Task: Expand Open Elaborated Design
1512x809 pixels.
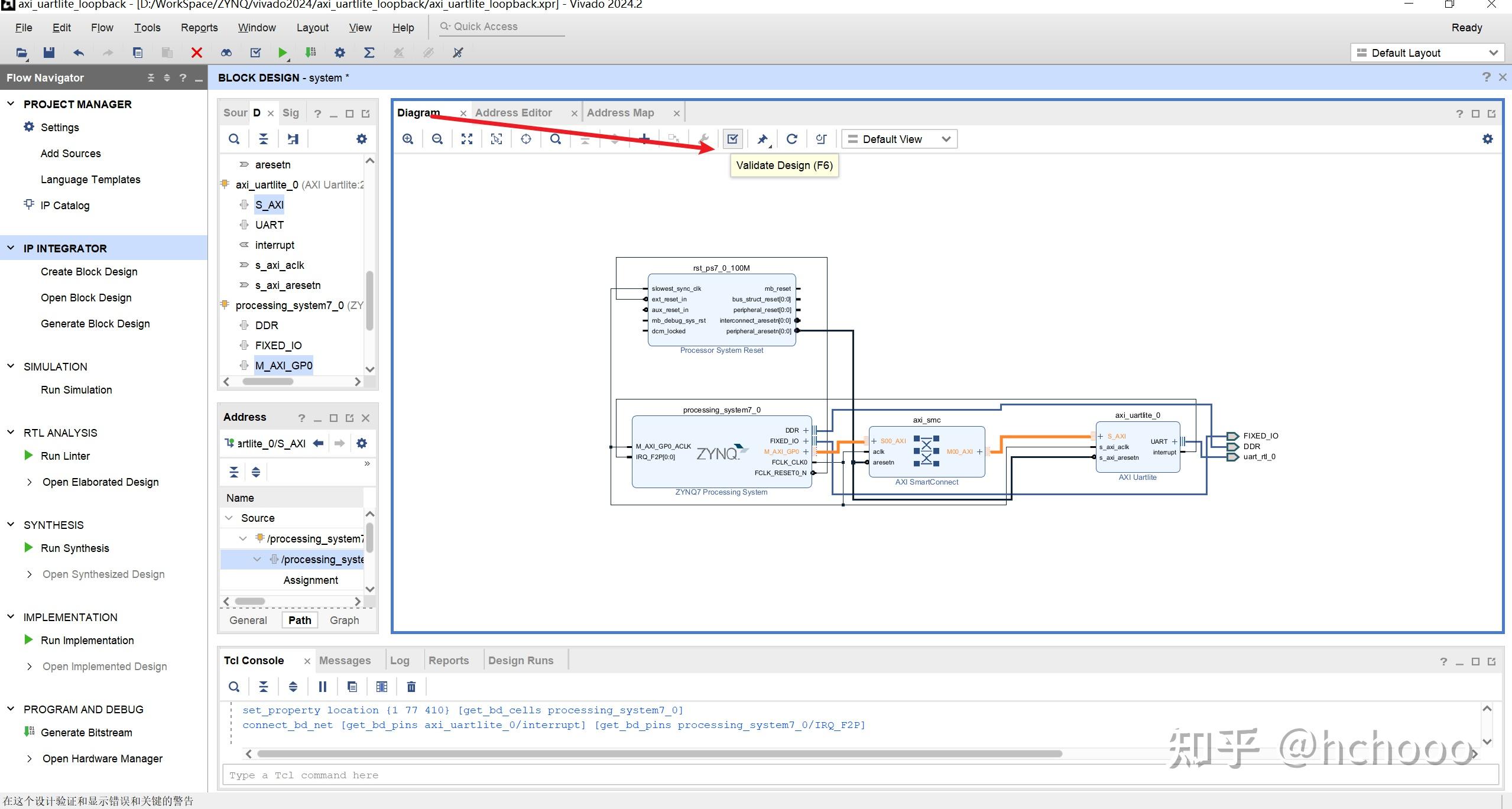Action: (x=30, y=482)
